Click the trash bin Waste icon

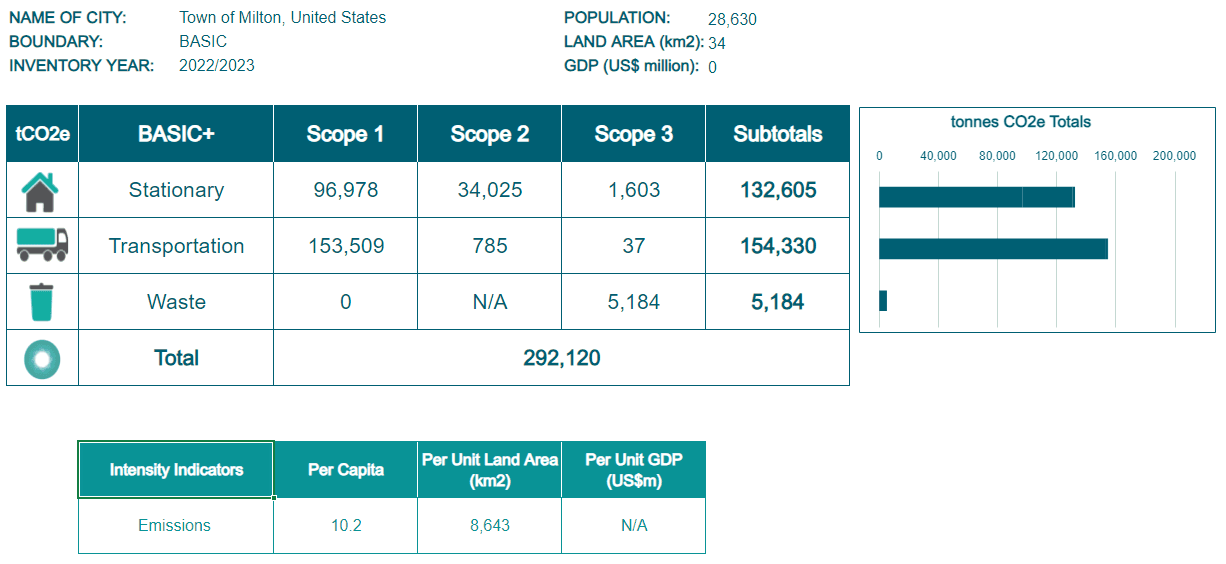click(42, 301)
